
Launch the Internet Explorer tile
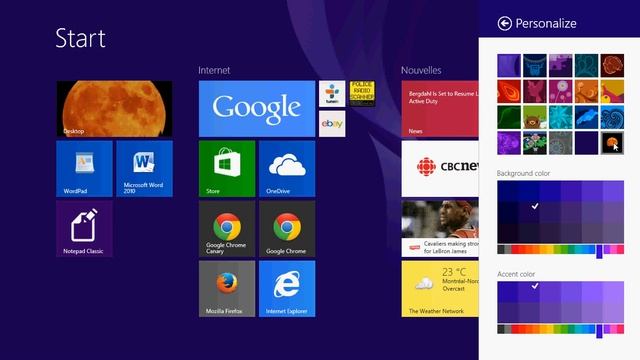[x=287, y=289]
